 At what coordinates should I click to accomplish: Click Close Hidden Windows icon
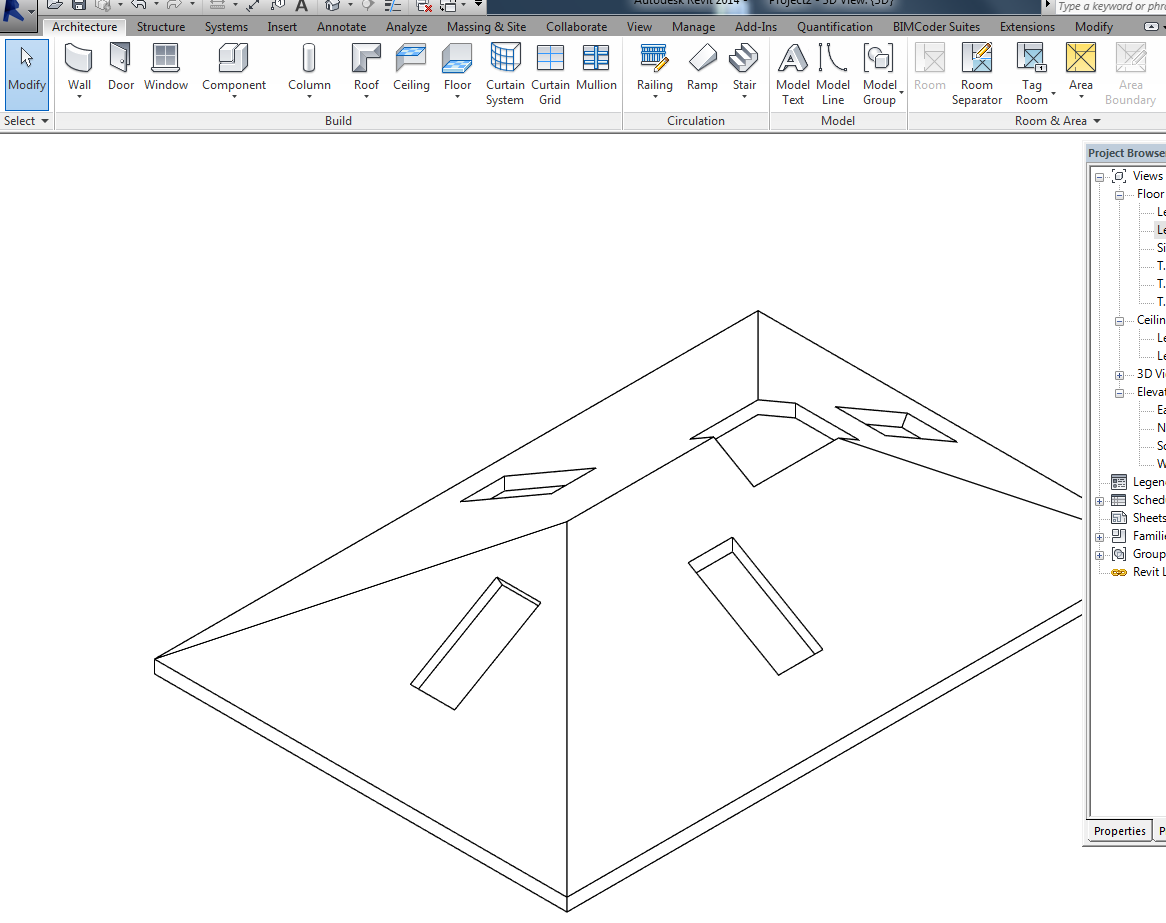coord(425,6)
